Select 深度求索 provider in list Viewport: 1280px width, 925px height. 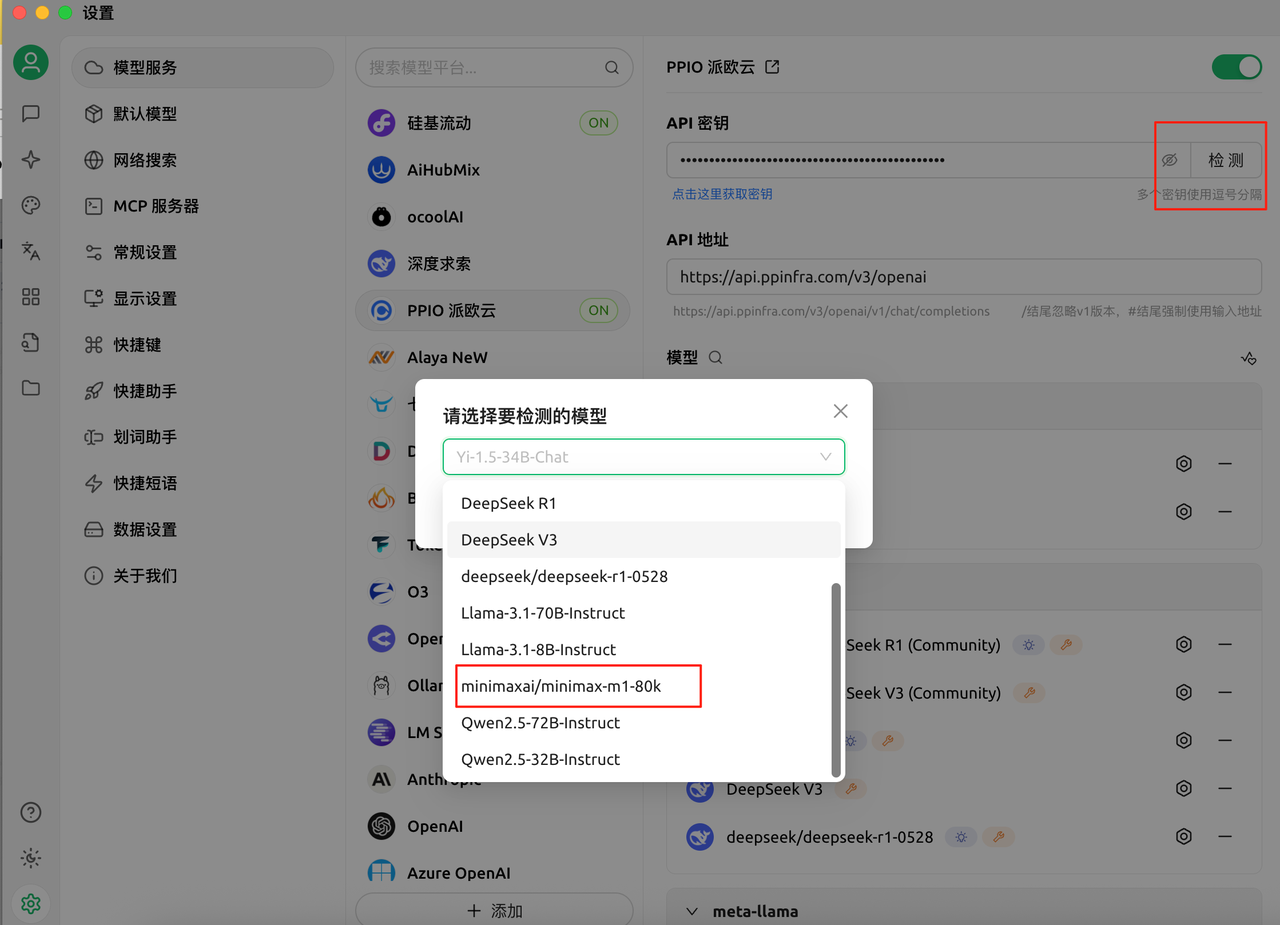pos(494,264)
